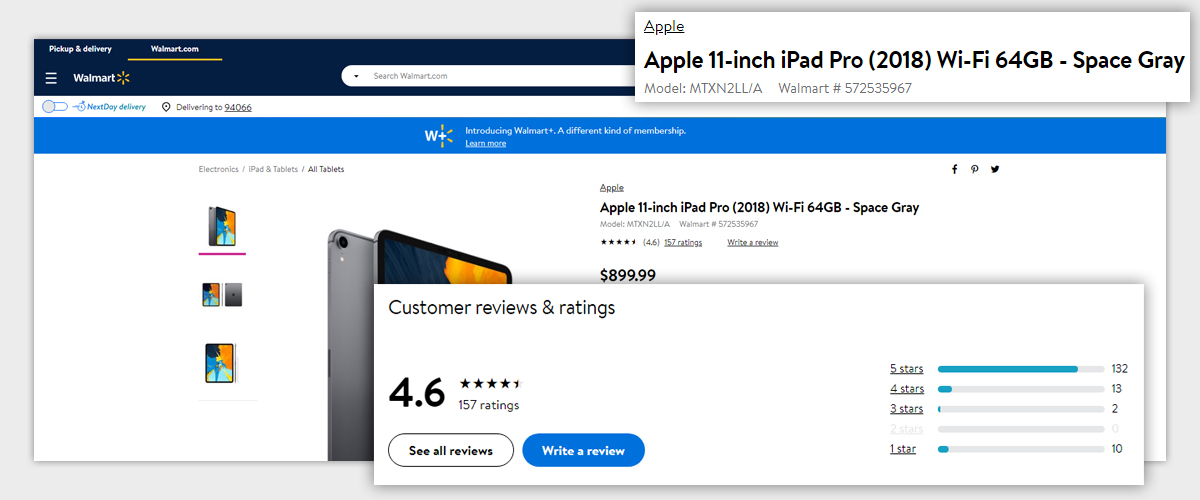Share product on Pinterest icon
This screenshot has height=500, width=1200.
pyautogui.click(x=974, y=169)
